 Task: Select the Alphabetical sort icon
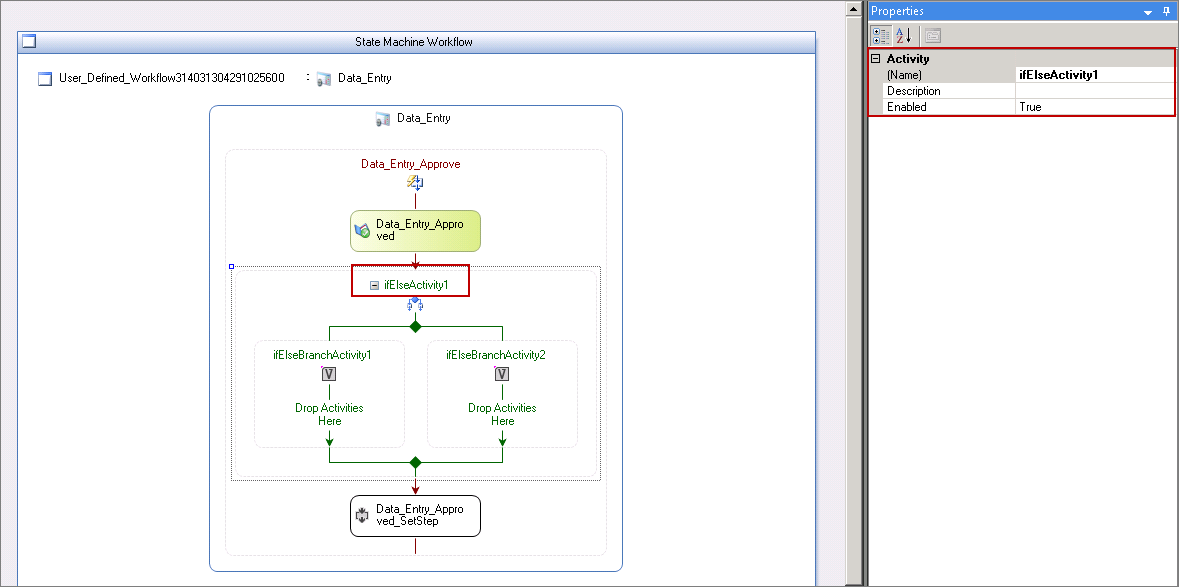(x=903, y=35)
